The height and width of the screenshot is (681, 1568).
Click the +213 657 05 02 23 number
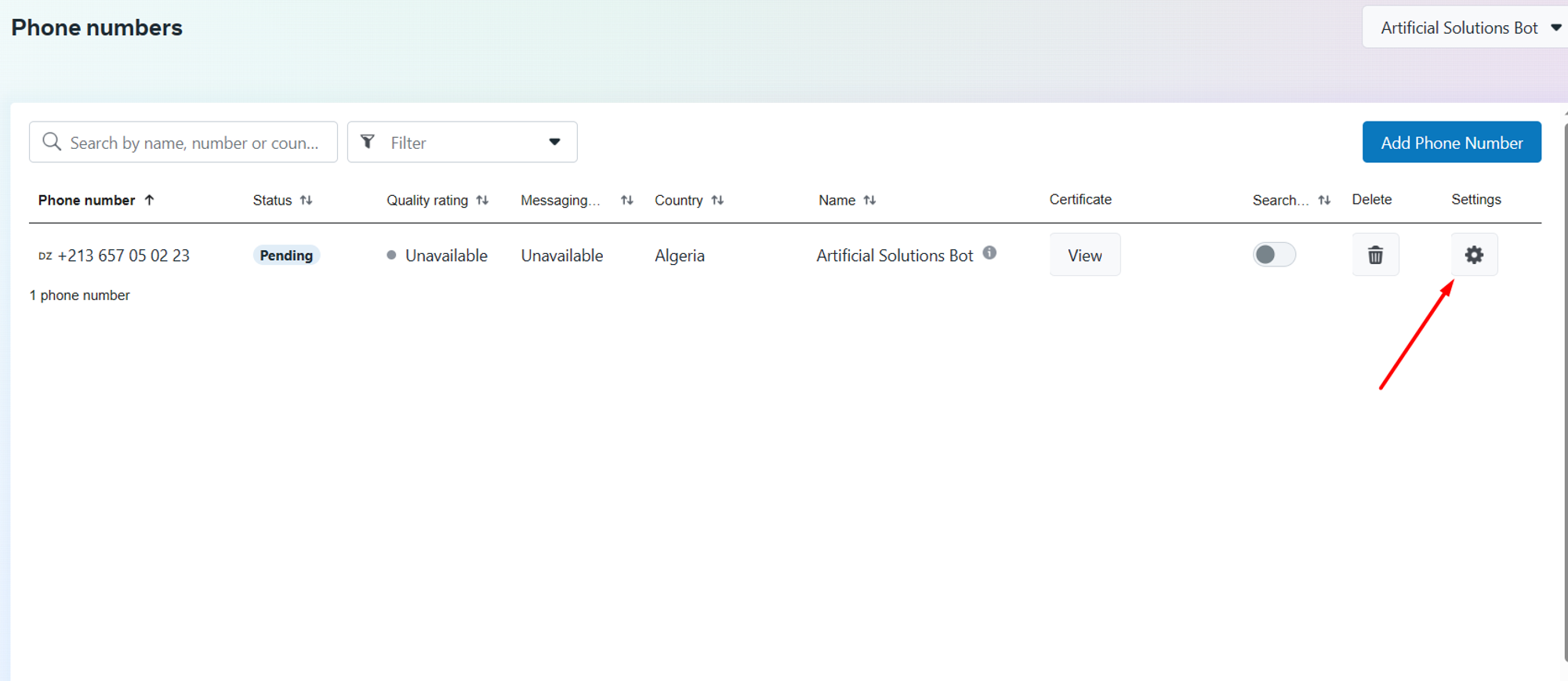click(x=124, y=255)
